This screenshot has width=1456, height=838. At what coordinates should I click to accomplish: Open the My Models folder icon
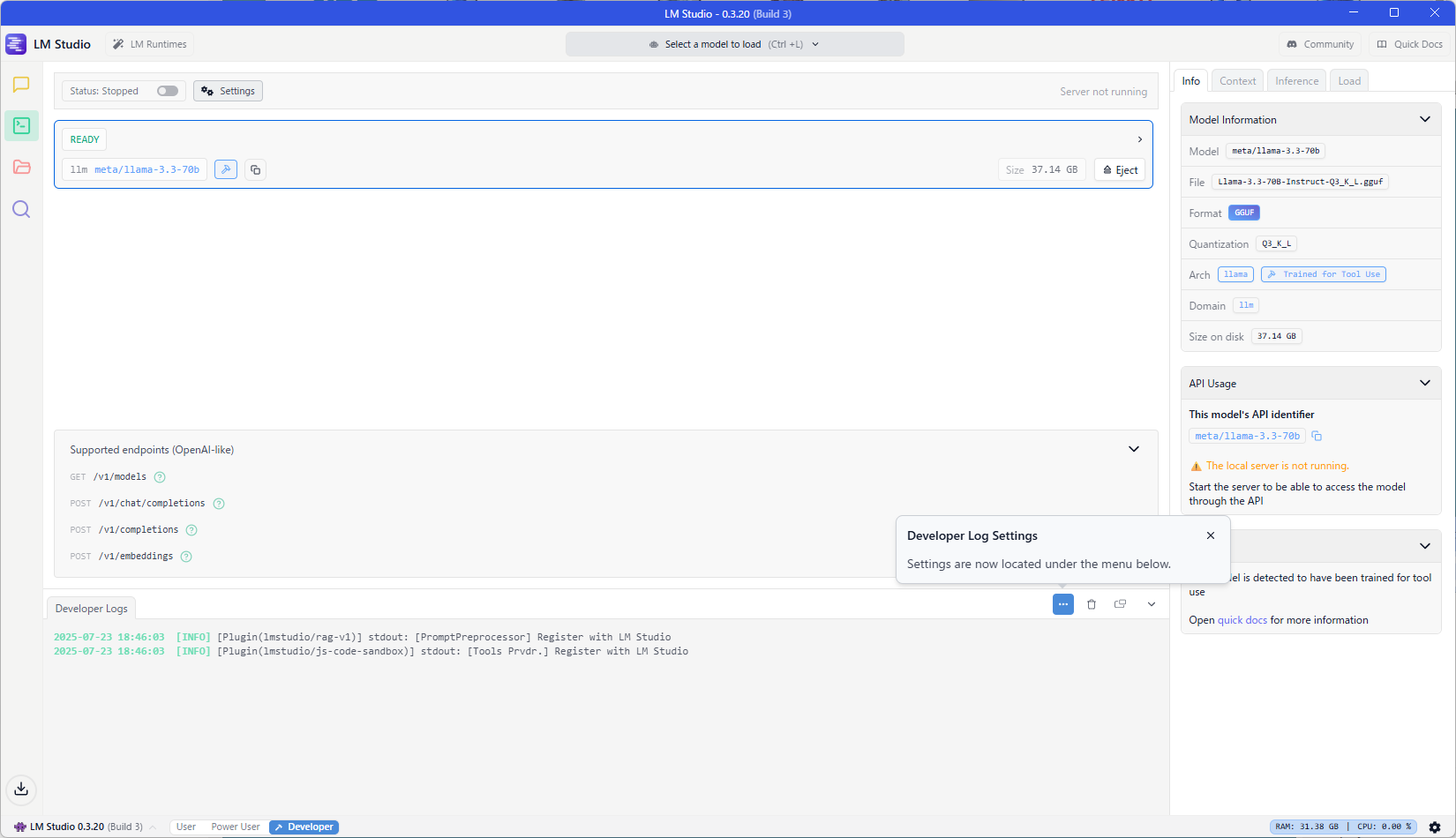[x=21, y=168]
